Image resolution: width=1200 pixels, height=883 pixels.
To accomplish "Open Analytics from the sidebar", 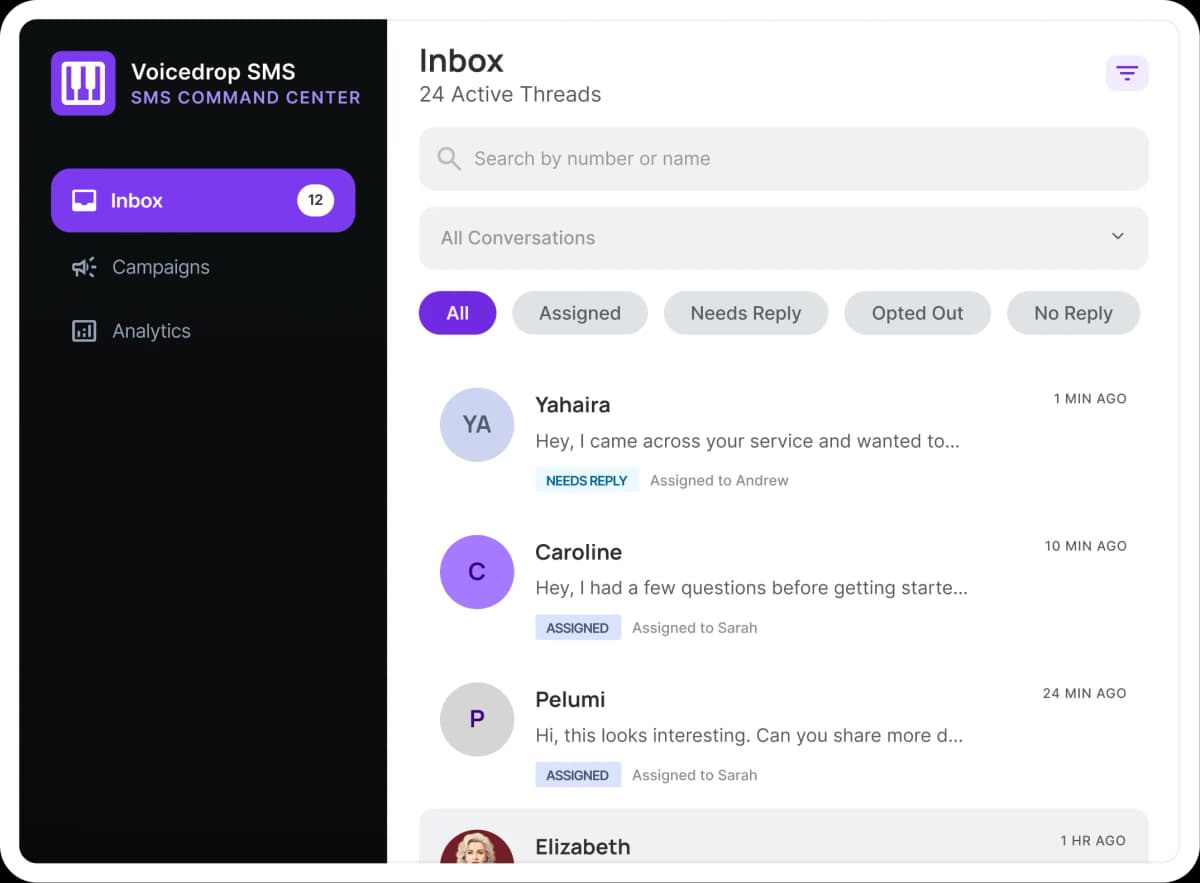I will pos(203,331).
